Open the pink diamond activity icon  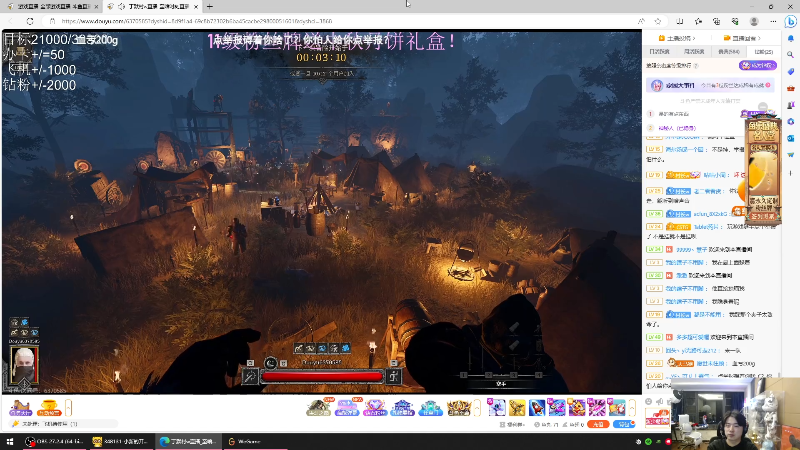pos(374,407)
